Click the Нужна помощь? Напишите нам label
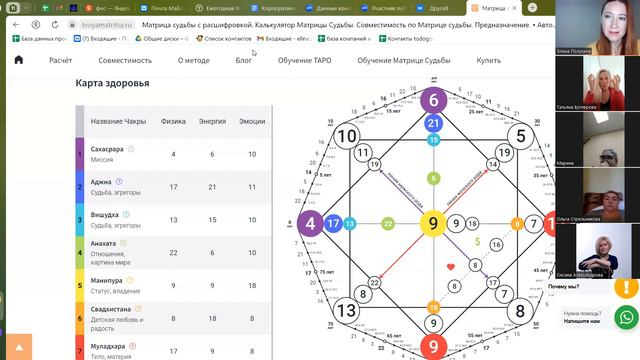 pos(582,317)
